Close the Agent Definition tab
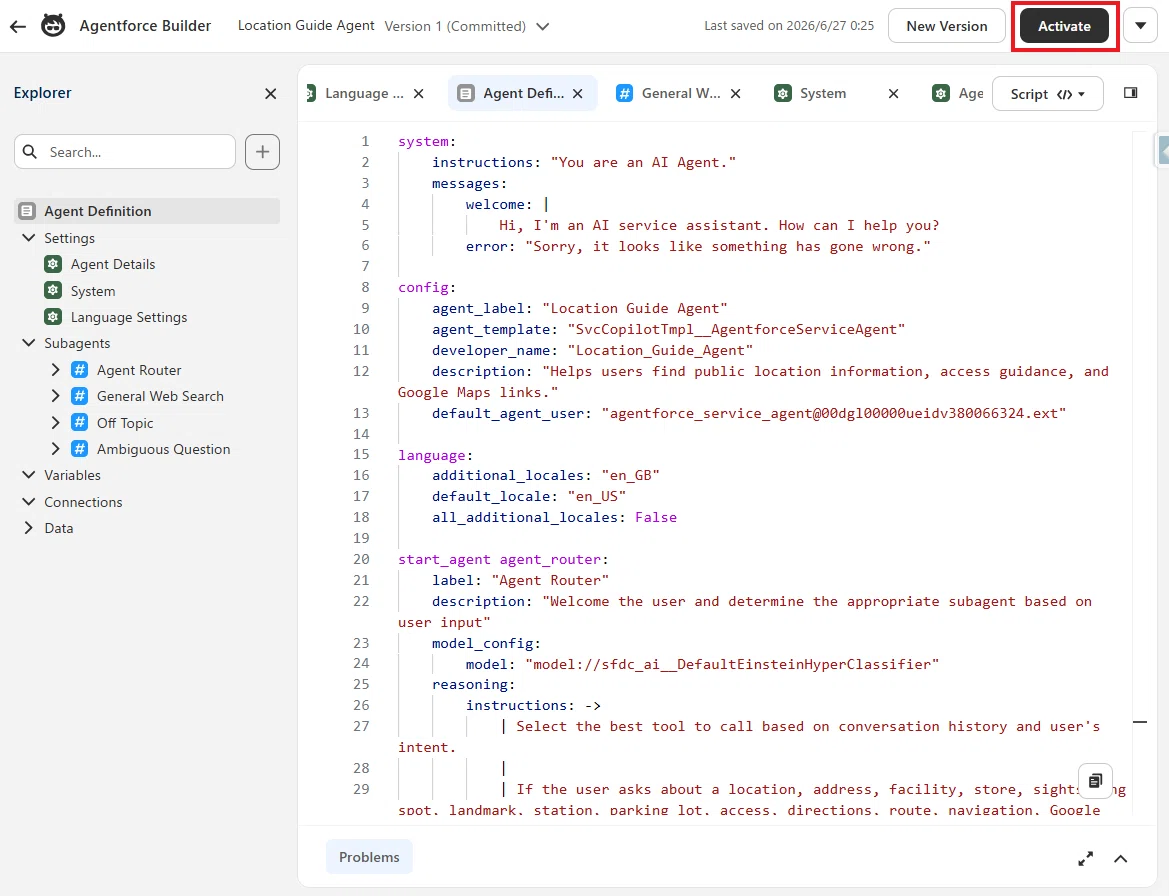Viewport: 1169px width, 896px height. click(x=578, y=93)
